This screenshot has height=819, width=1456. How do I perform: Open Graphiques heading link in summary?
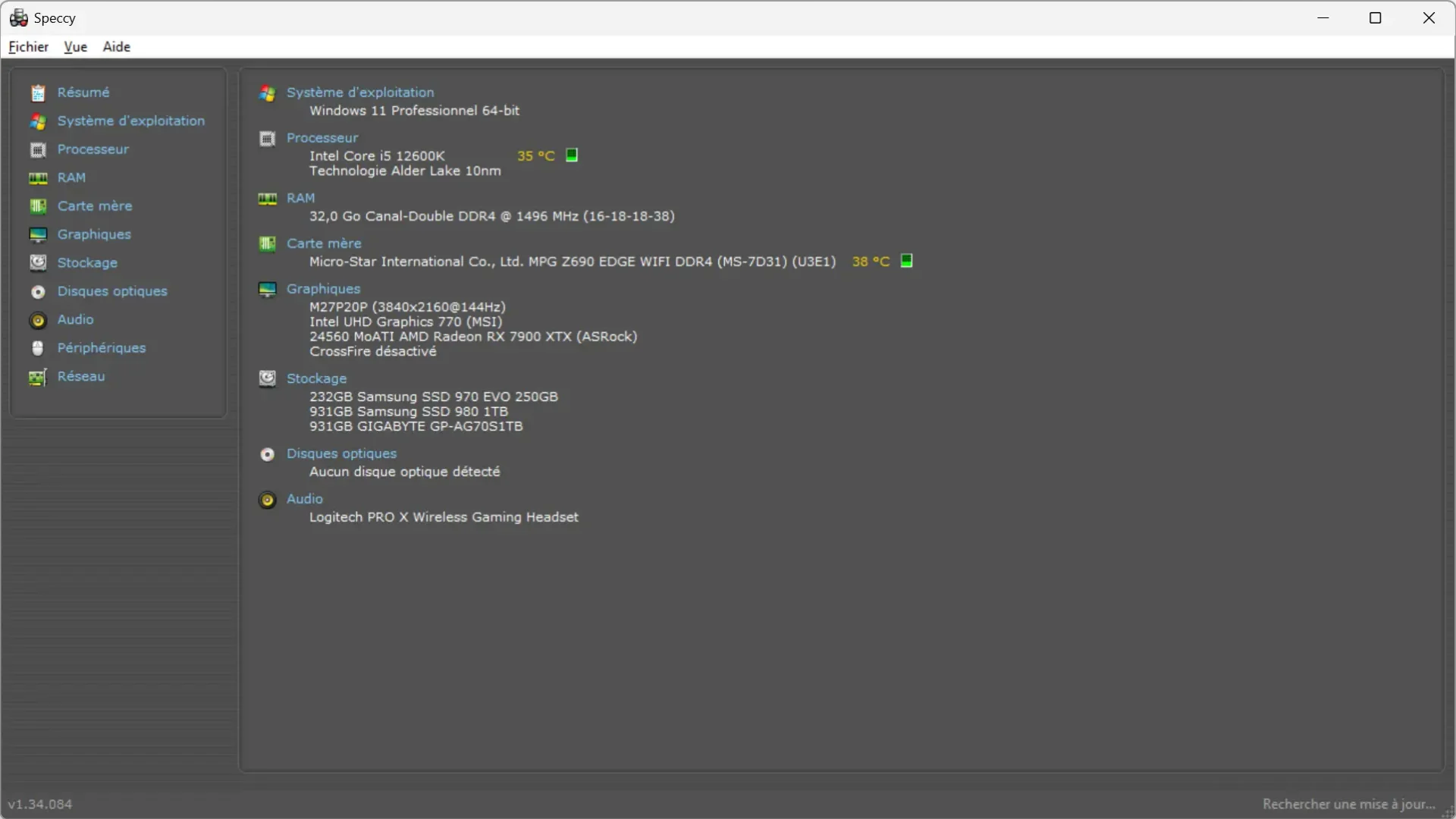click(x=323, y=289)
